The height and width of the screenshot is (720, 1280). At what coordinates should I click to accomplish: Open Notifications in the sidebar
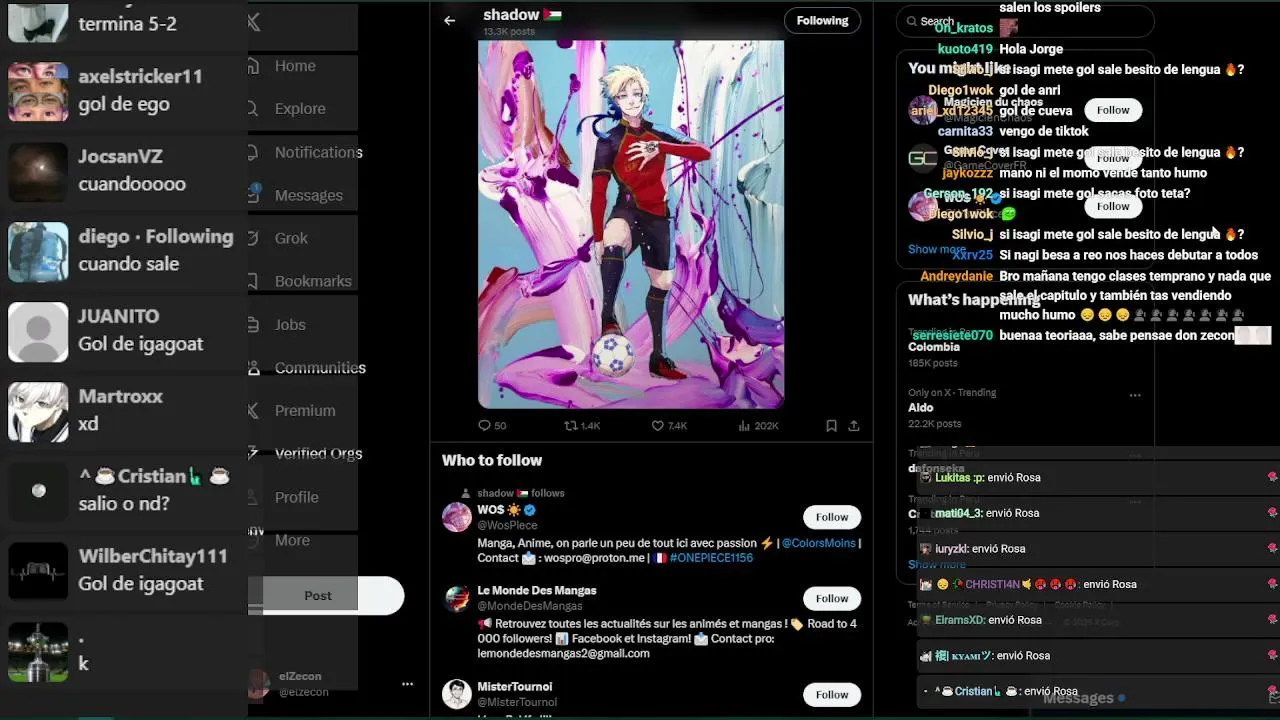click(x=318, y=152)
